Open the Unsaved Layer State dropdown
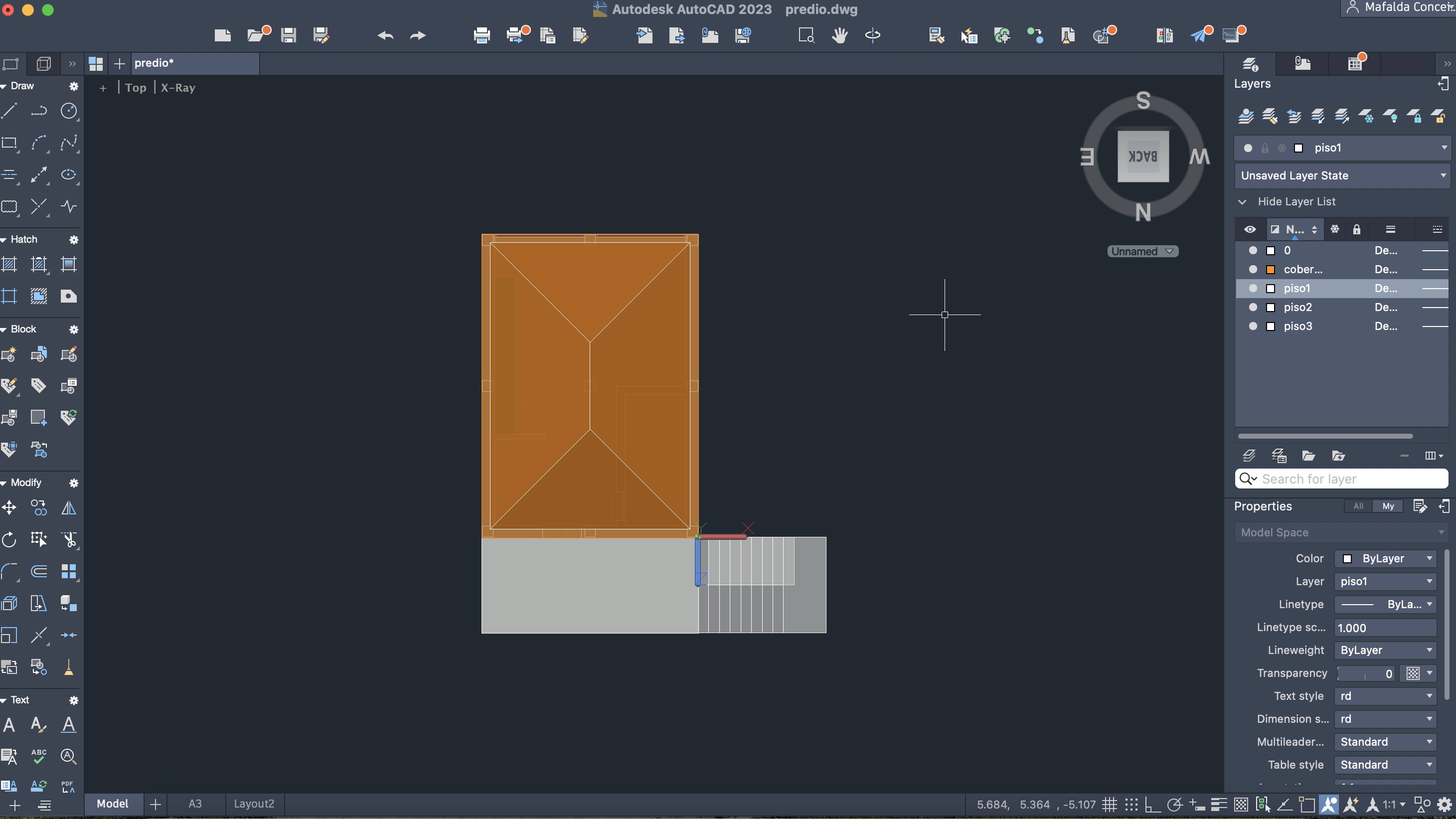Screen dimensions: 1456x819 click(1443, 175)
